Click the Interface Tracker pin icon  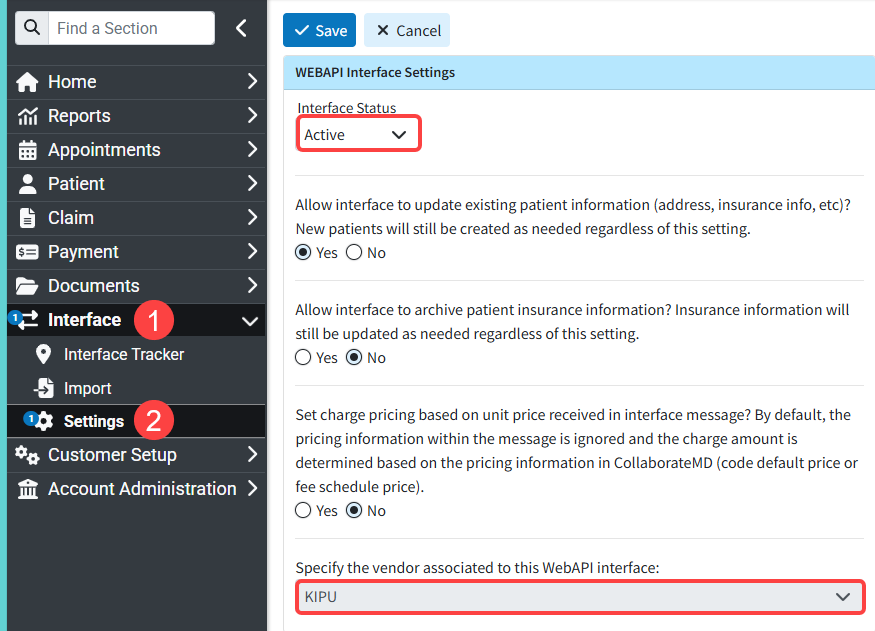(x=43, y=354)
